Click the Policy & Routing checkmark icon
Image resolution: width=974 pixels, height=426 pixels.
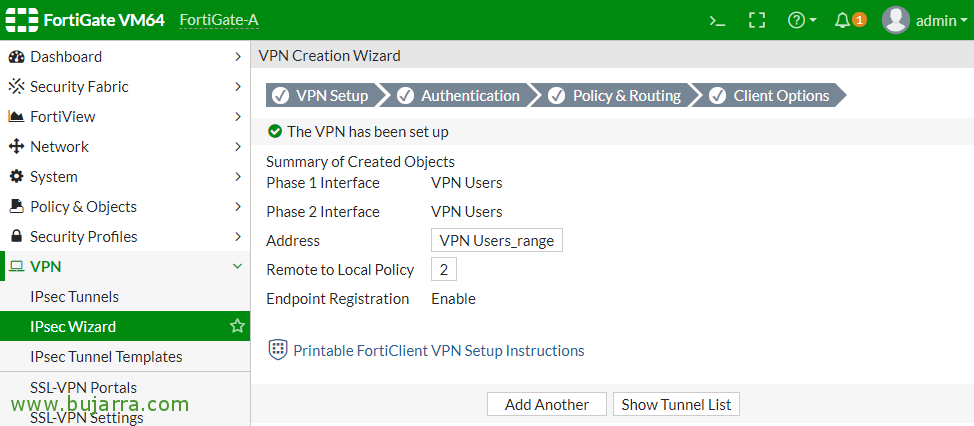click(x=557, y=96)
